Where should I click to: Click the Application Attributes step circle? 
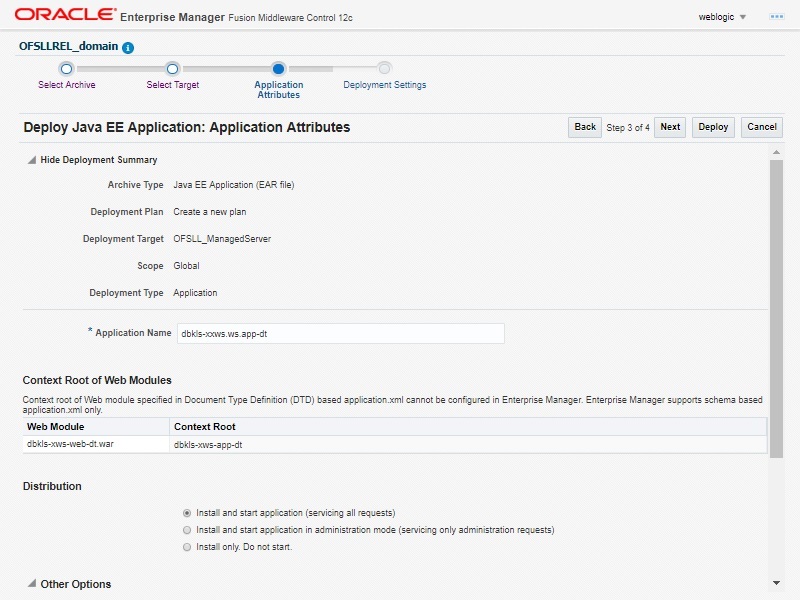click(279, 68)
